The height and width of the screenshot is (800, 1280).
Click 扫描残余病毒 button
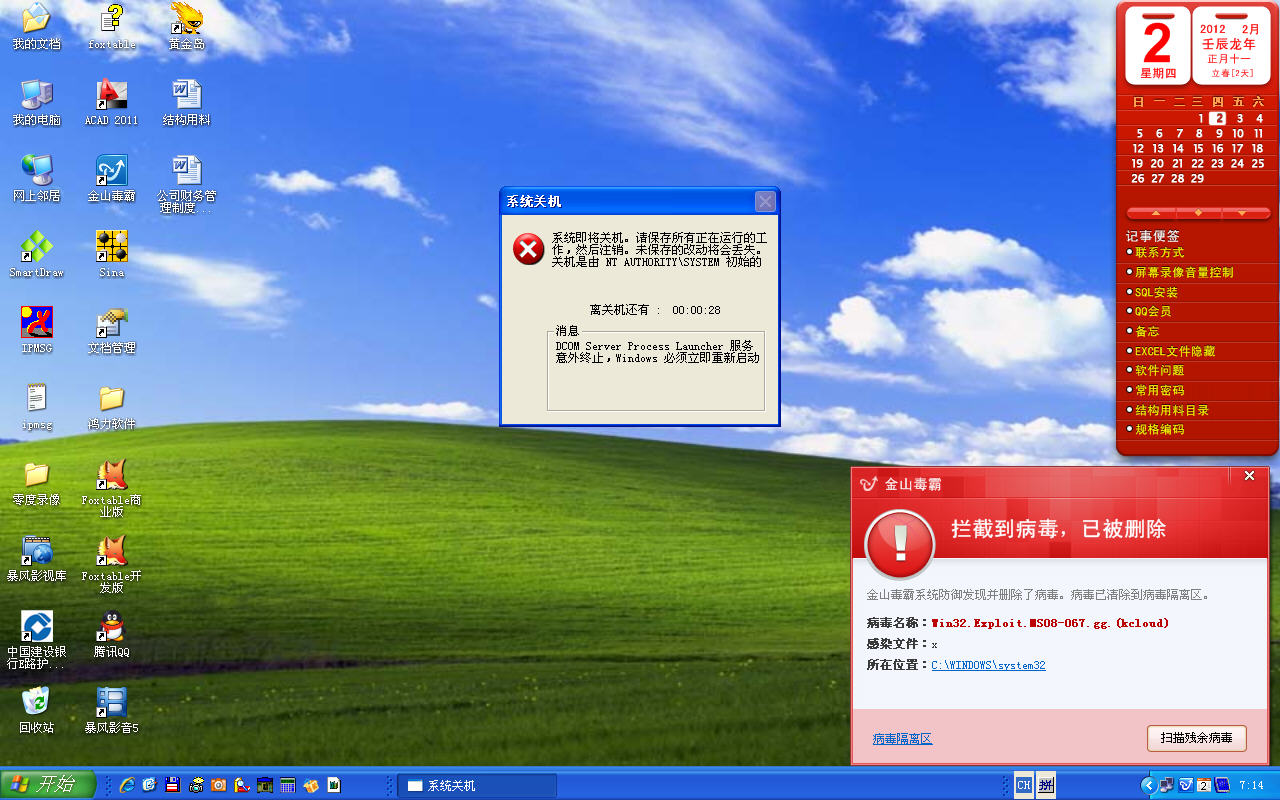pos(1196,738)
